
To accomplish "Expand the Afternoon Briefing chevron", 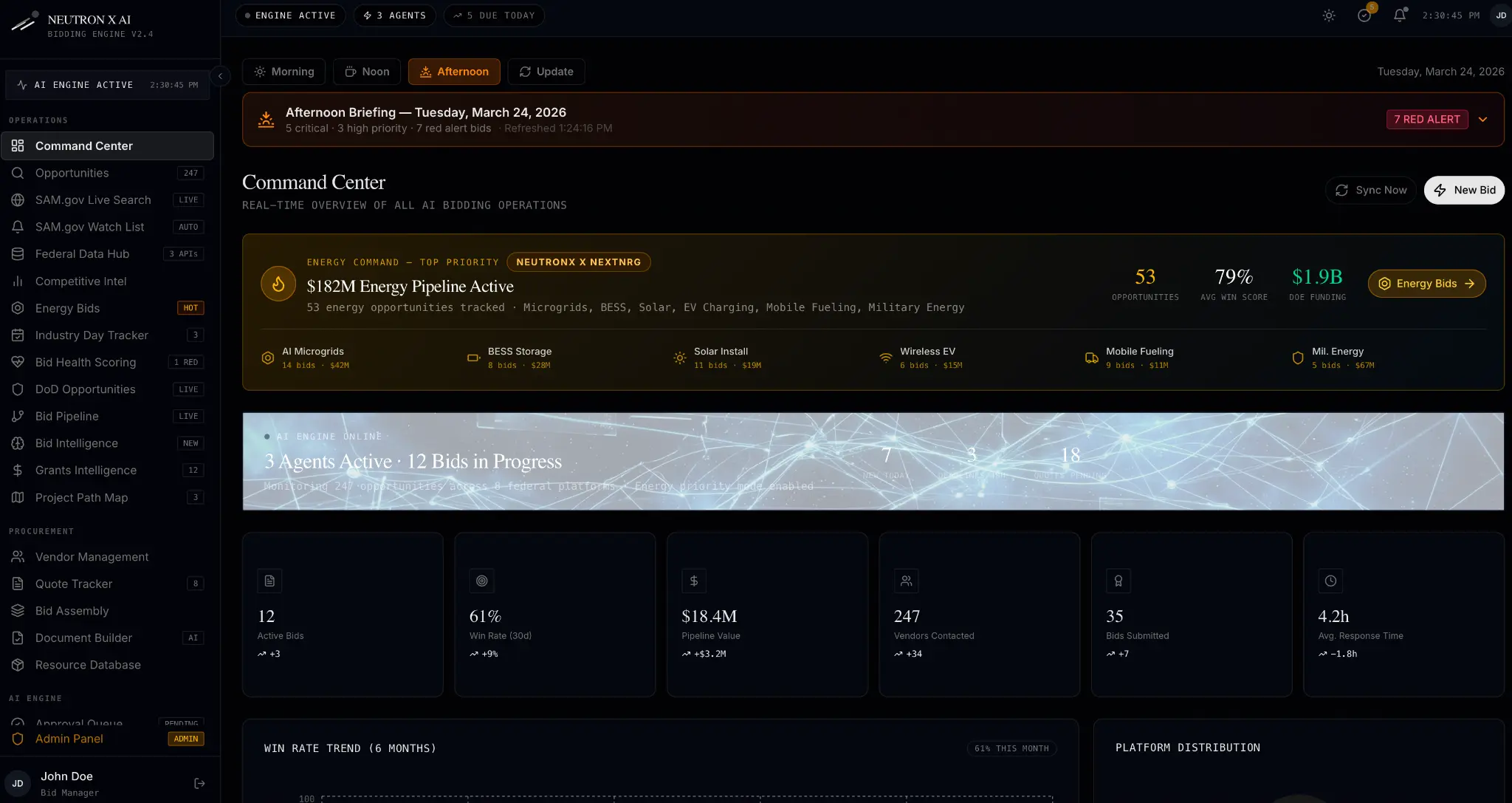I will pyautogui.click(x=1482, y=120).
